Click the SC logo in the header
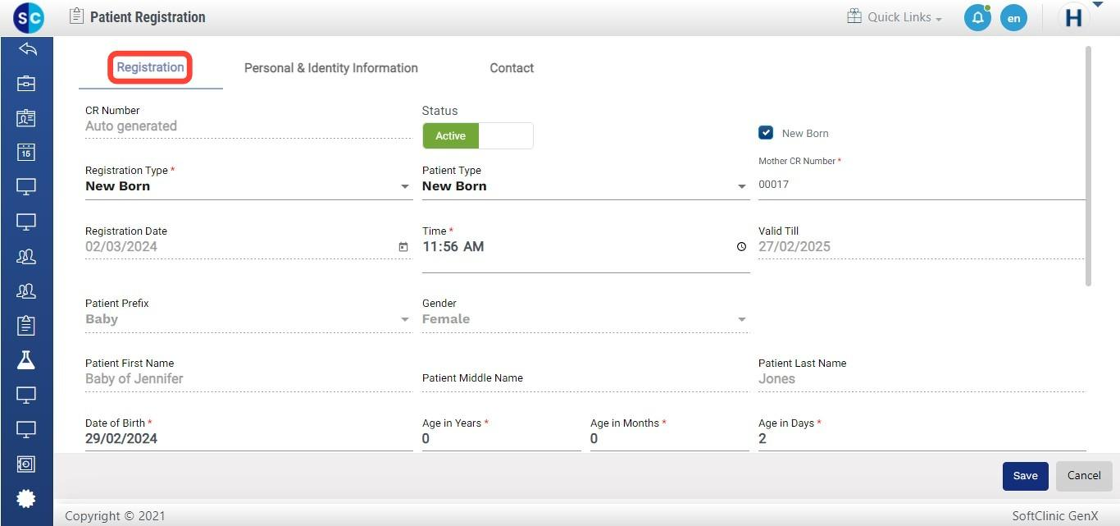This screenshot has width=1120, height=526. pos(29,17)
